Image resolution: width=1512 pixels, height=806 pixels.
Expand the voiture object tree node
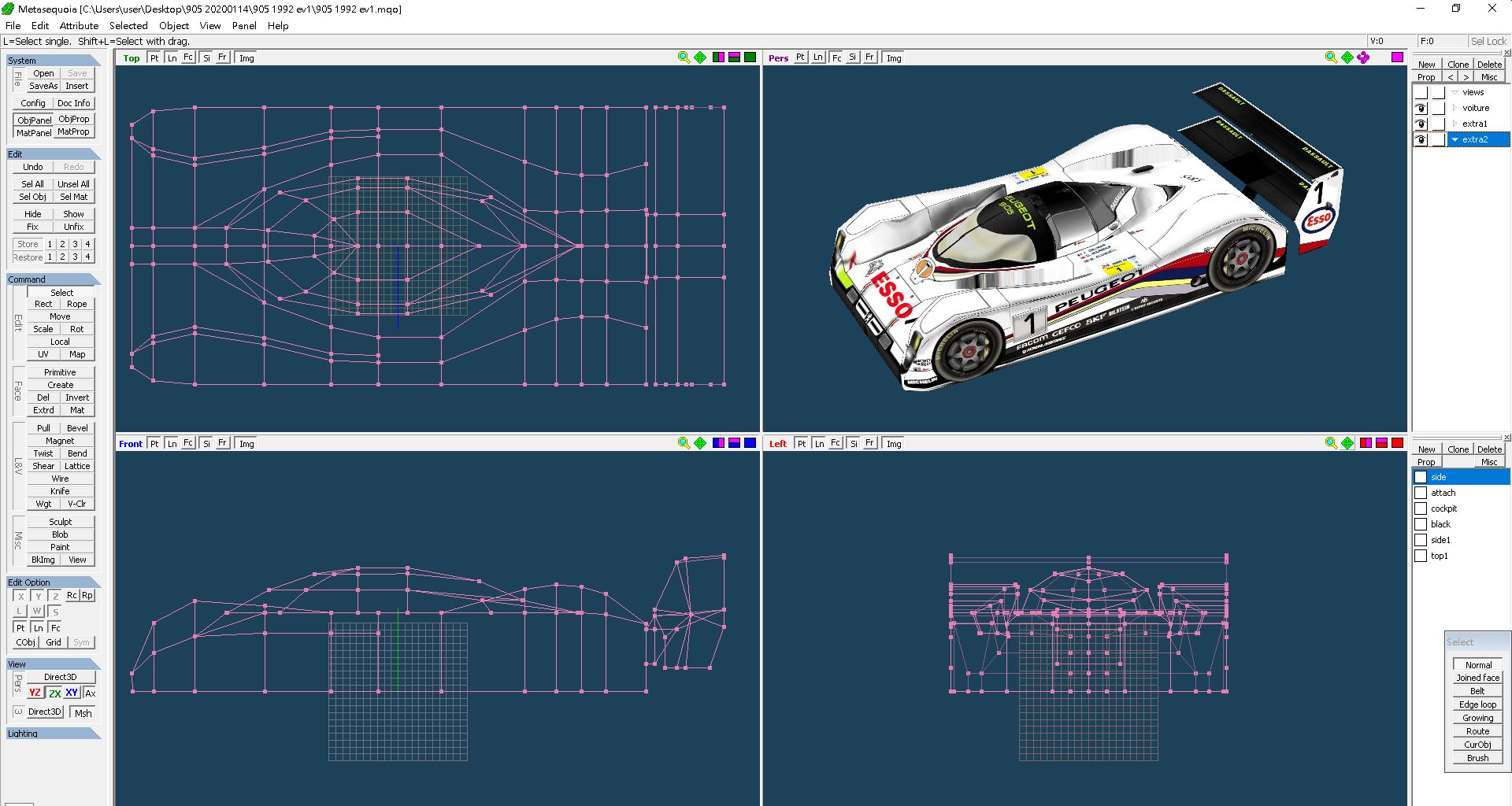coord(1455,108)
